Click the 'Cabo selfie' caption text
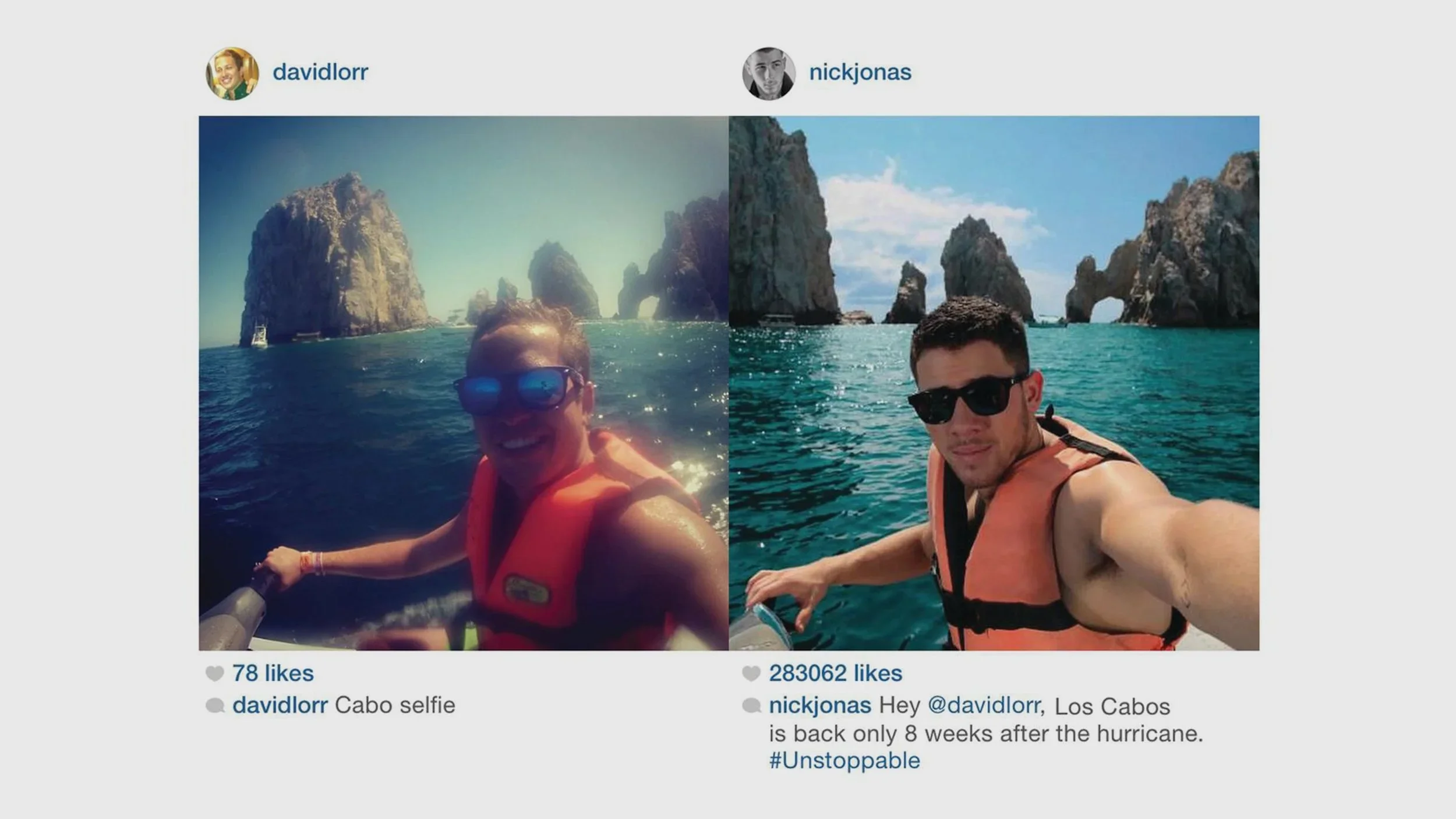Viewport: 1456px width, 819px height. coord(395,705)
